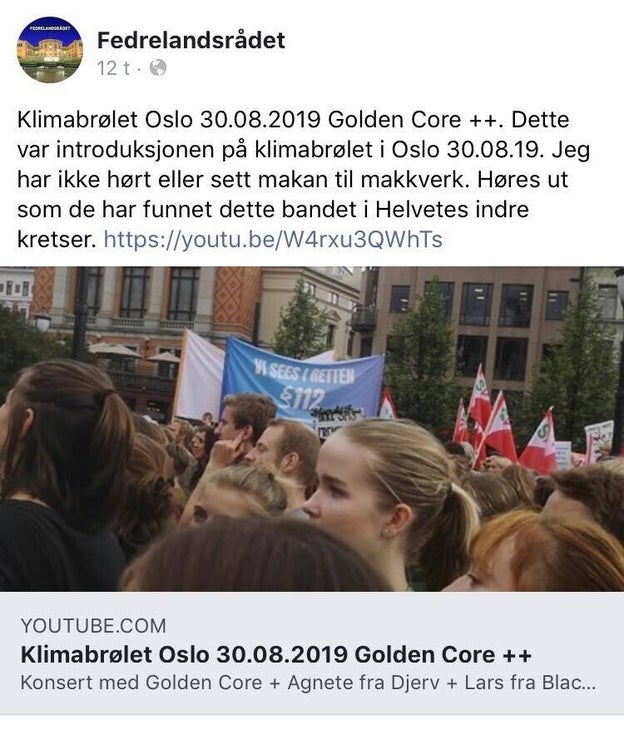The width and height of the screenshot is (624, 730).
Task: Open the Fedrelandsrådet round profile picture
Action: [x=50, y=50]
